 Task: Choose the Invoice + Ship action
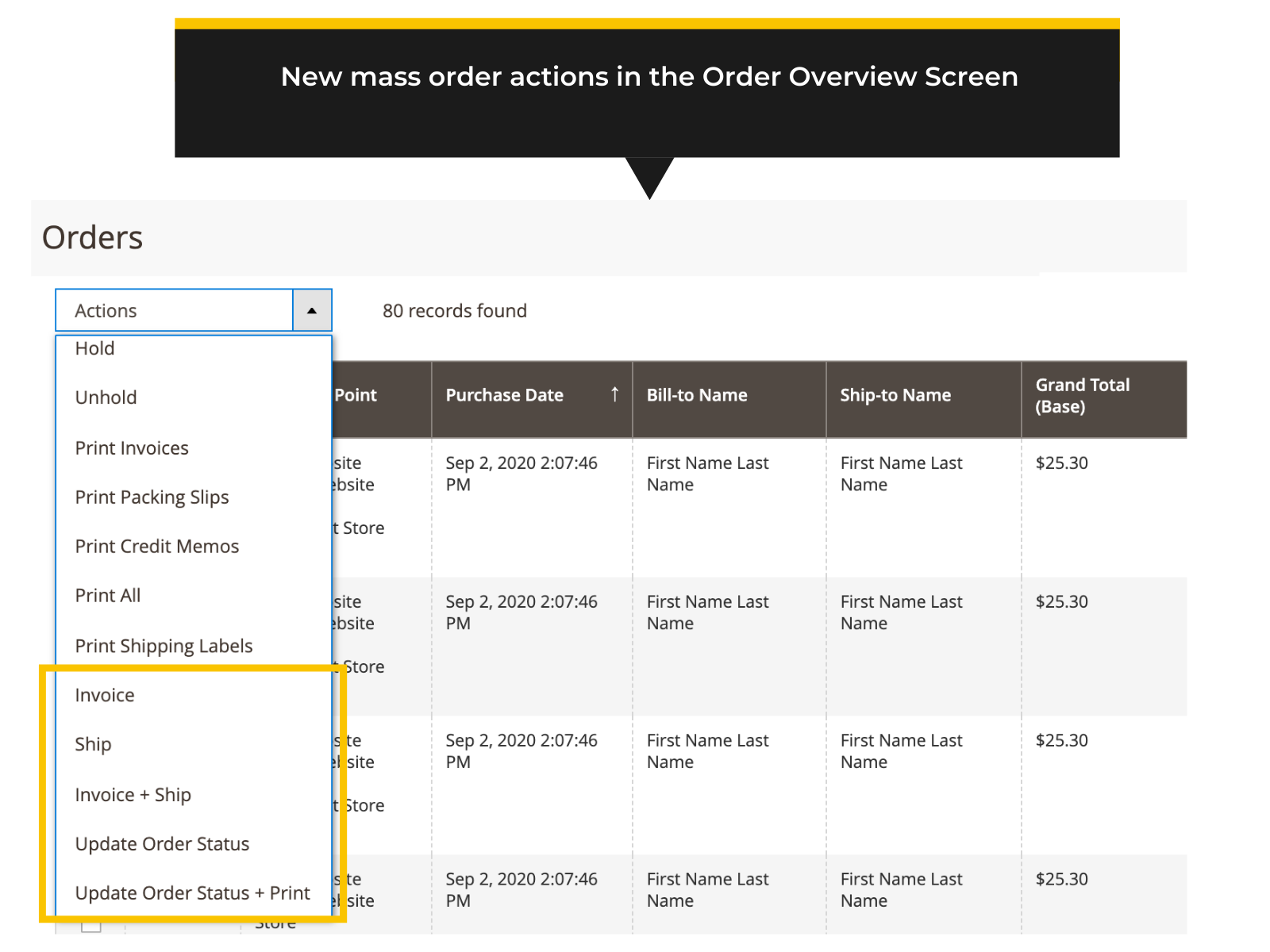point(133,794)
